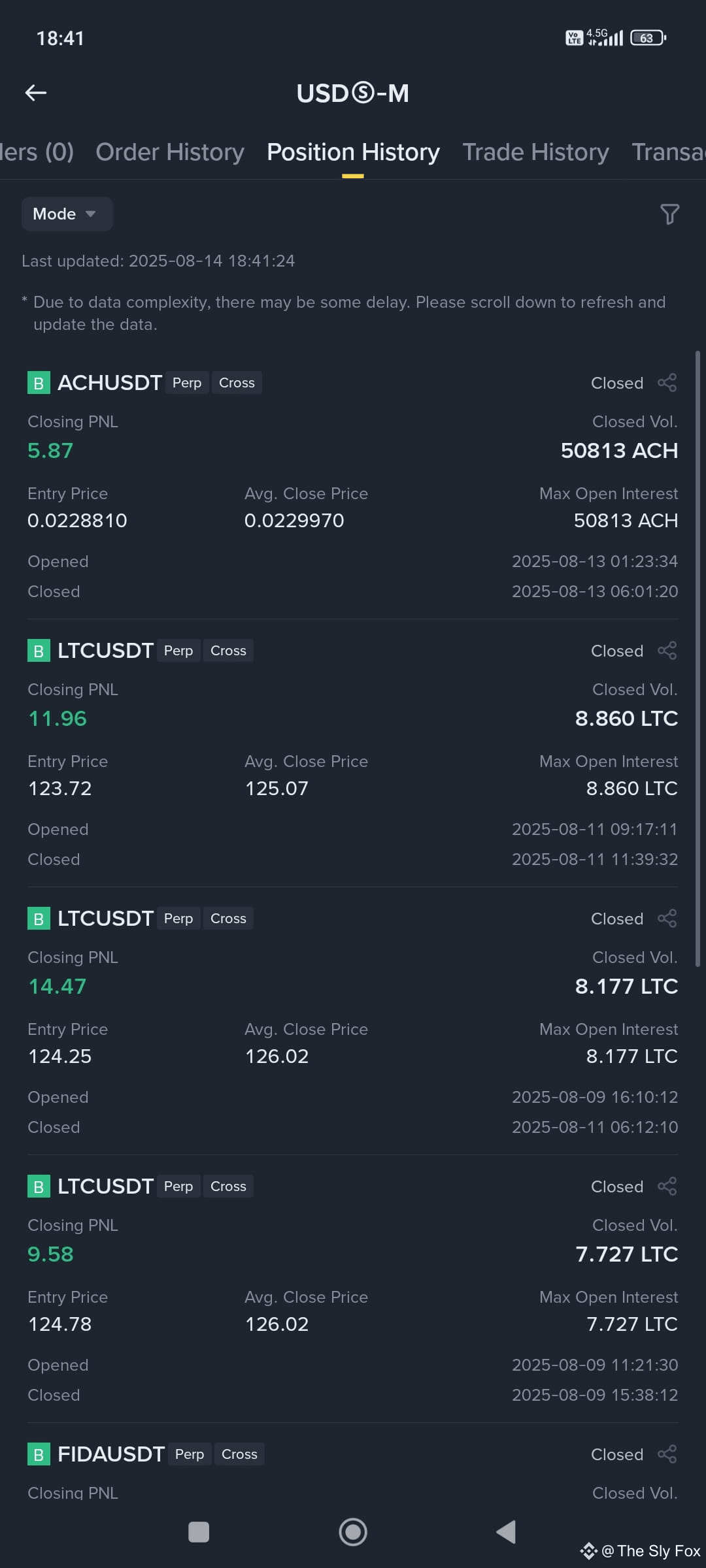Tap the ACHUSDT Cross margin tag

tap(237, 383)
